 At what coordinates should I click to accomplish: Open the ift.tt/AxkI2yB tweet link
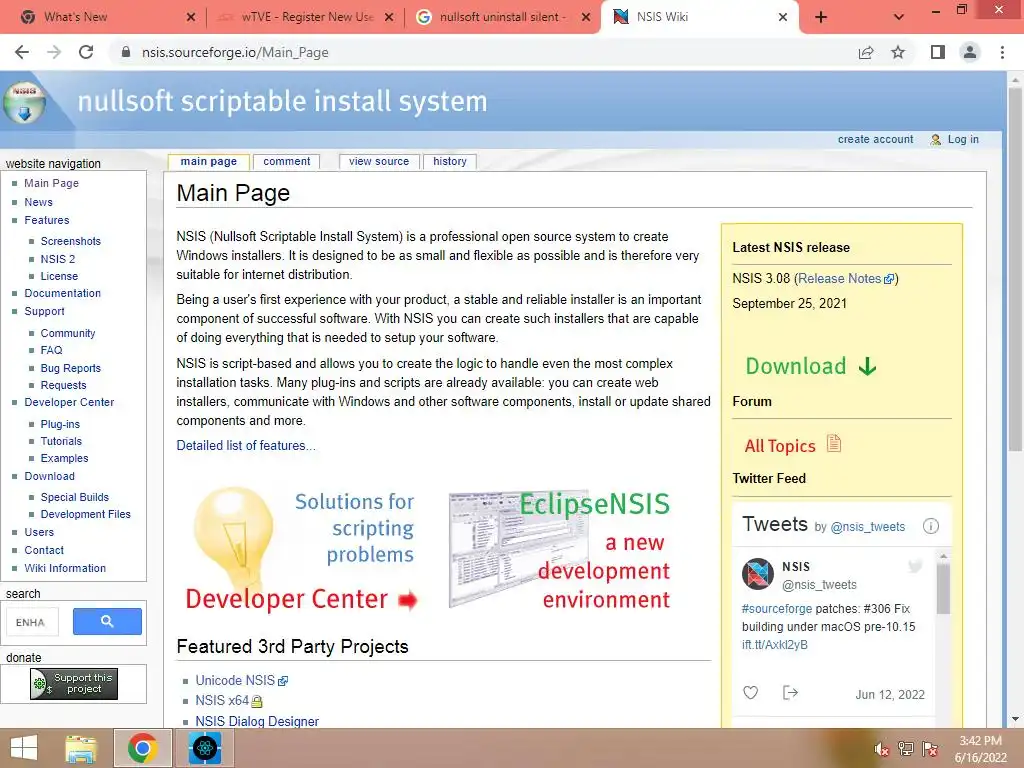tap(775, 645)
